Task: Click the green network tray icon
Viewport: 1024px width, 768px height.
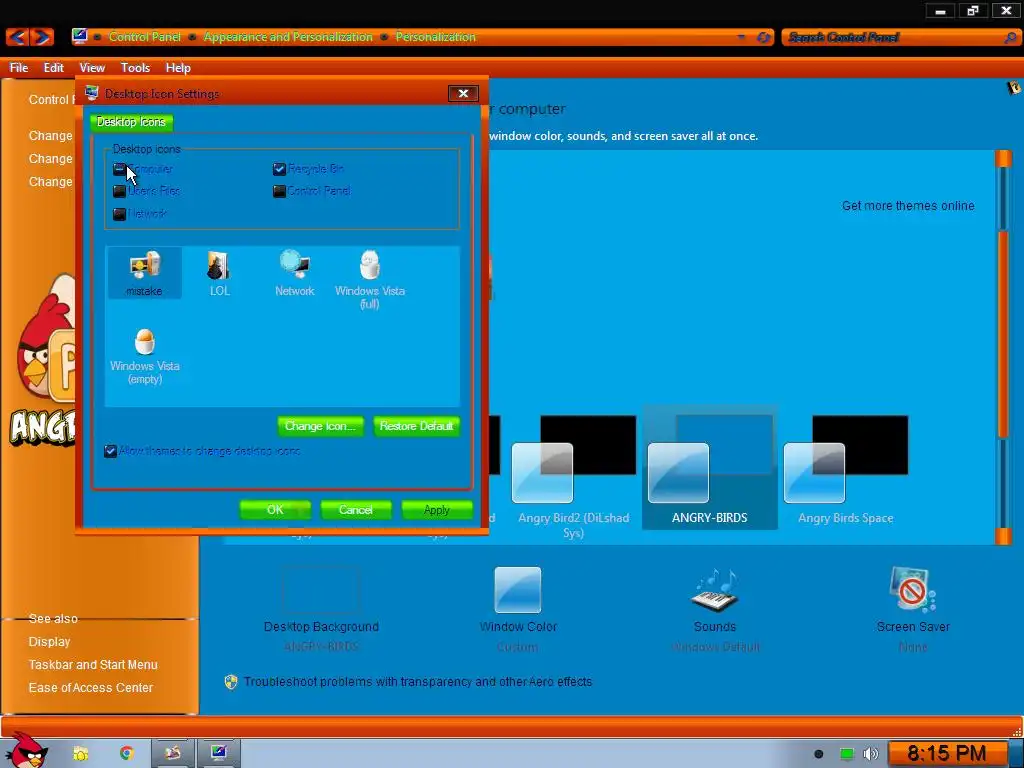Action: 846,754
